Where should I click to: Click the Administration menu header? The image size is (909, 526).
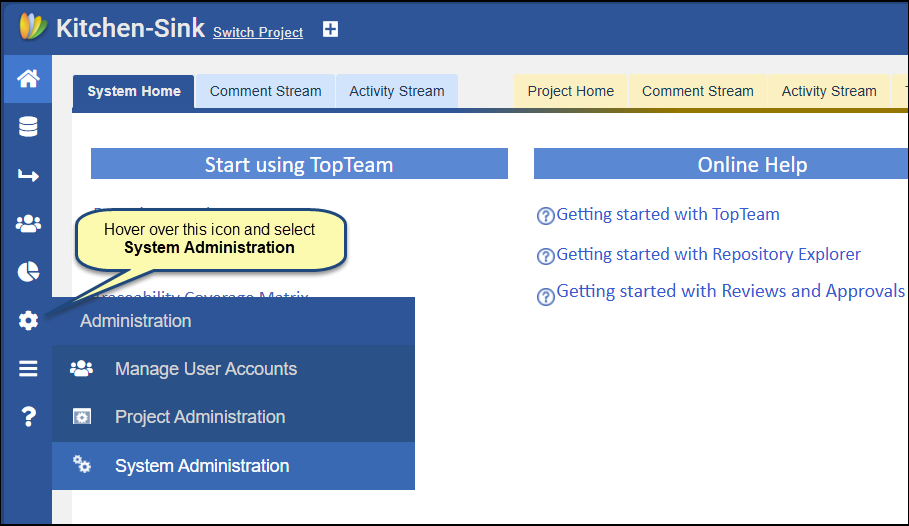pyautogui.click(x=234, y=321)
